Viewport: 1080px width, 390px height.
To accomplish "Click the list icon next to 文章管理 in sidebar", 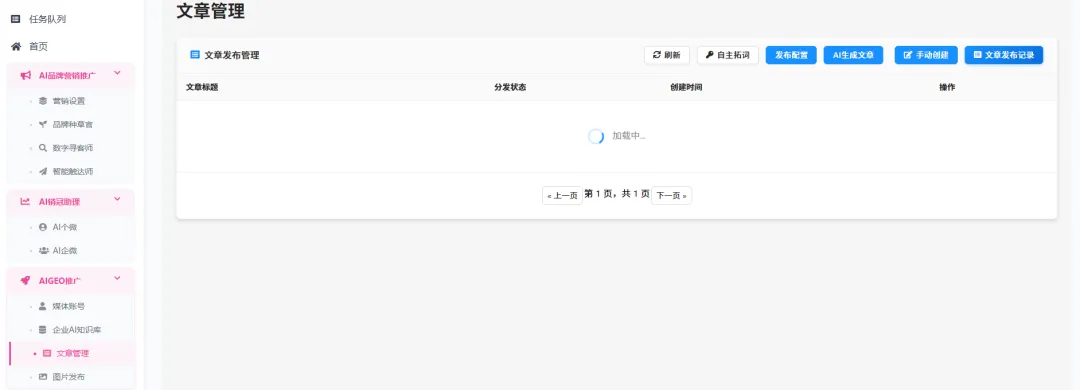I will pyautogui.click(x=47, y=353).
